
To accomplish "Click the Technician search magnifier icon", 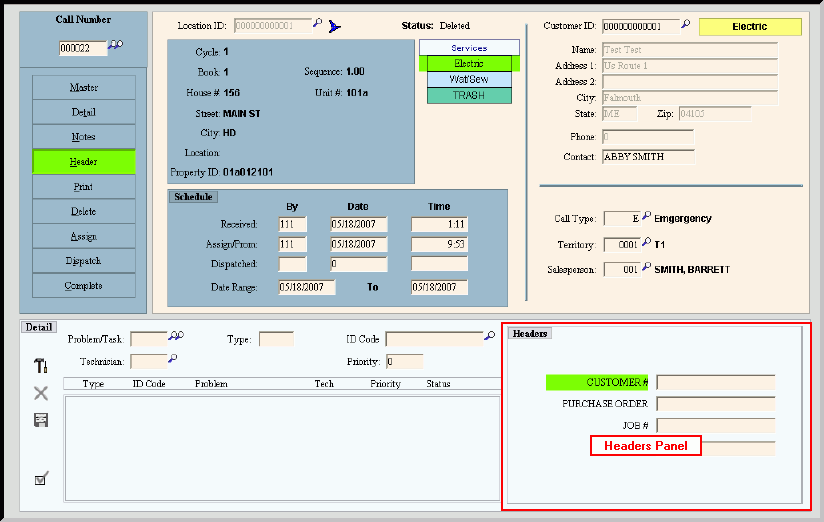I will tap(173, 360).
